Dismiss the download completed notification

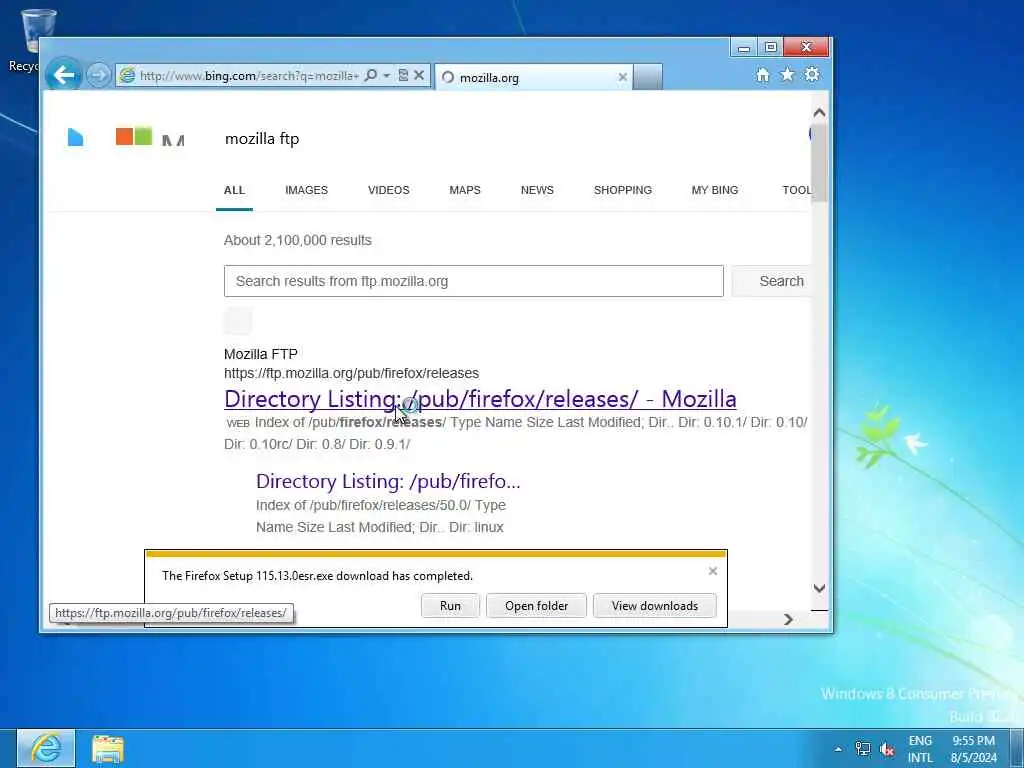(712, 571)
